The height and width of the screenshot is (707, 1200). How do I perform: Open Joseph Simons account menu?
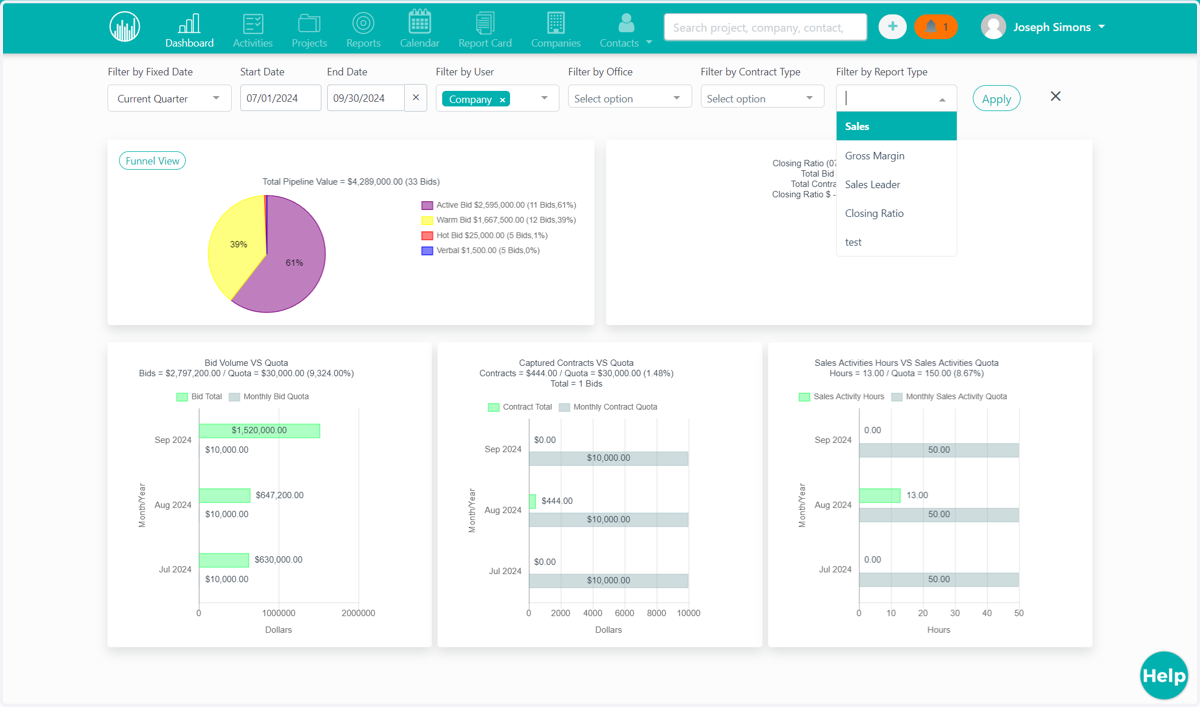pos(1059,27)
